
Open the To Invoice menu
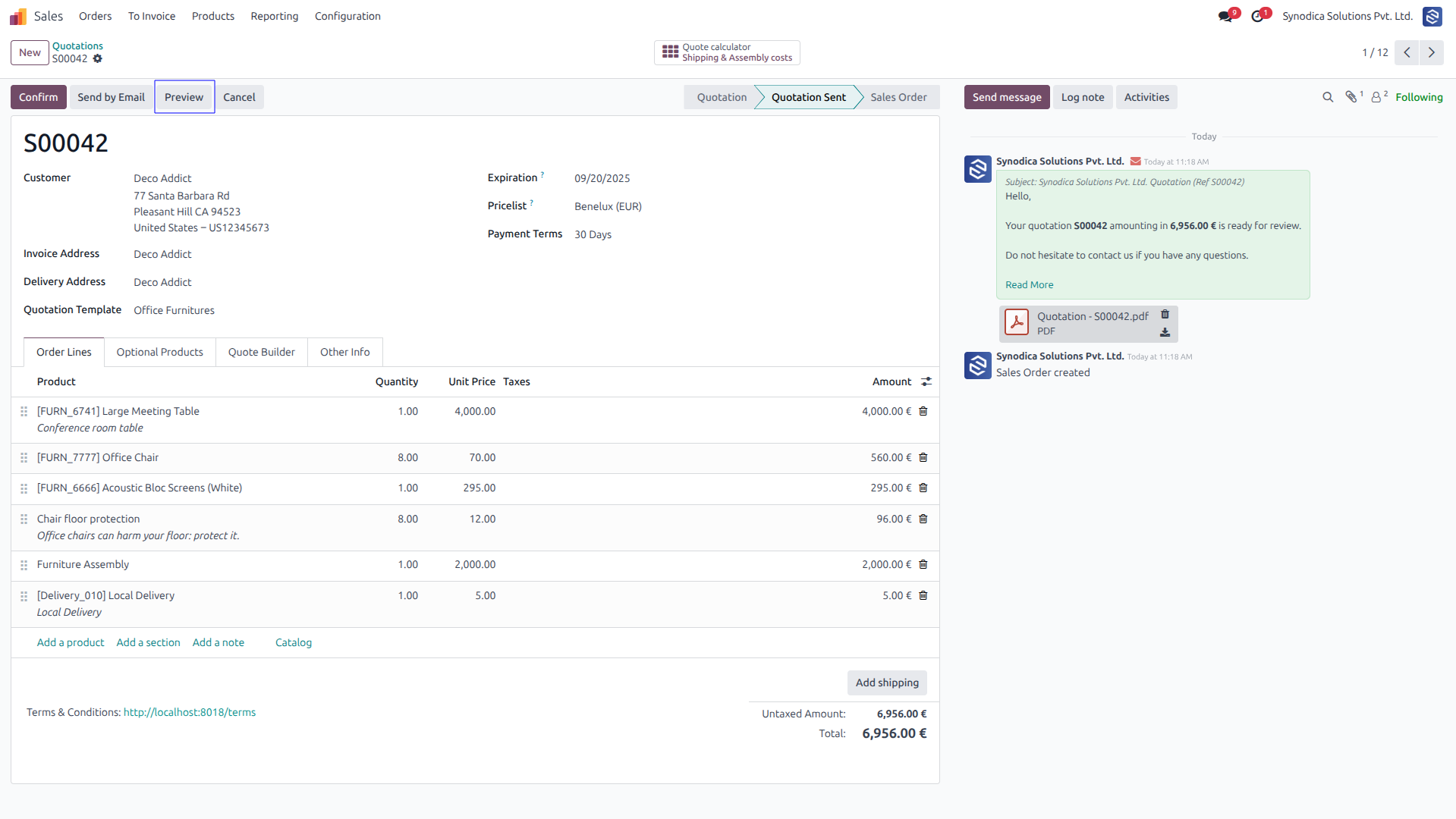pos(152,16)
